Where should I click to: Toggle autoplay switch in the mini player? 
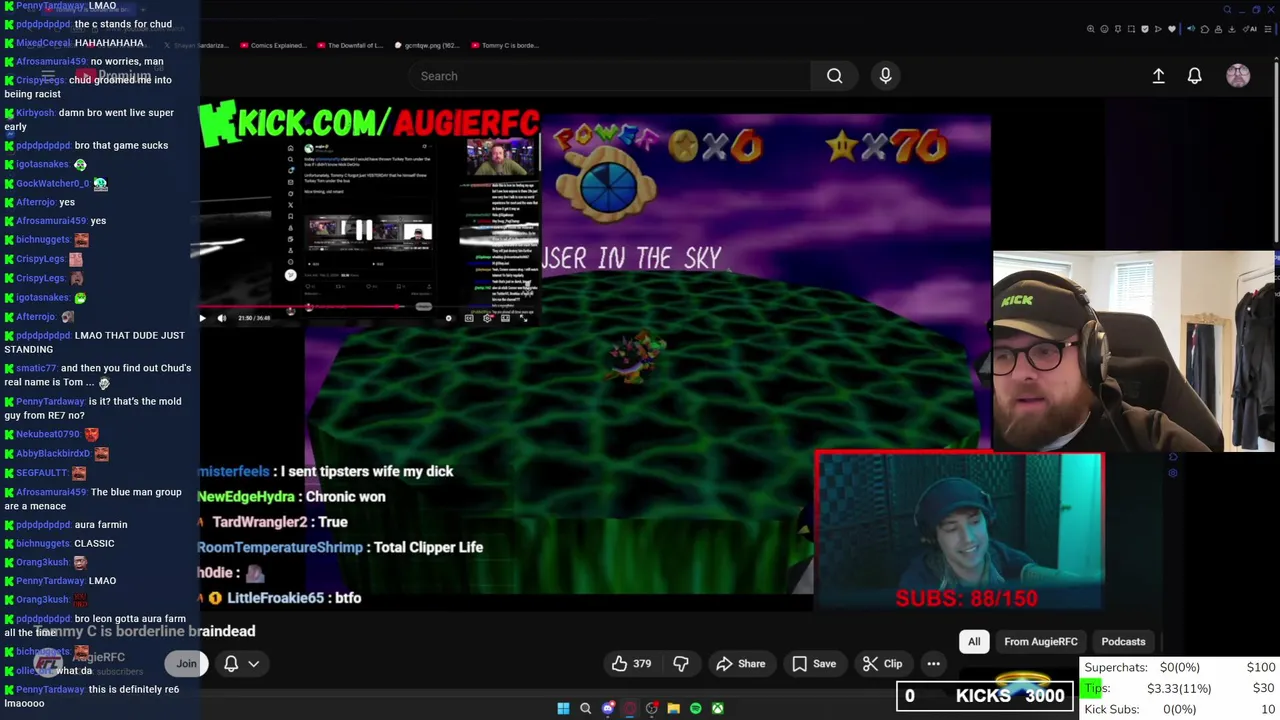point(448,318)
